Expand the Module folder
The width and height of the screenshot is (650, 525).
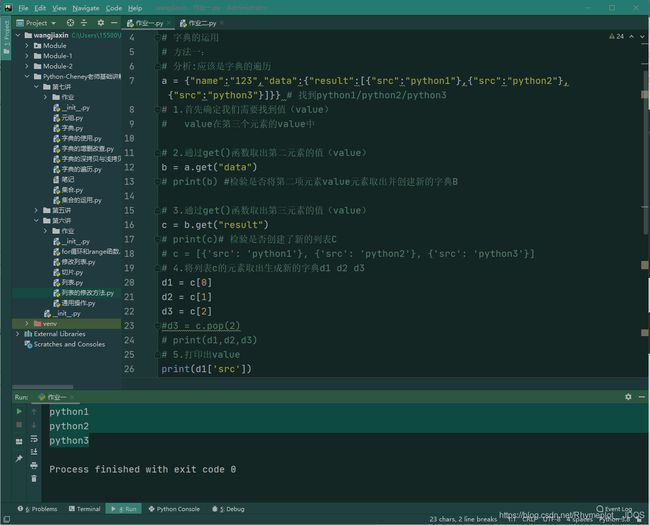coord(27,46)
